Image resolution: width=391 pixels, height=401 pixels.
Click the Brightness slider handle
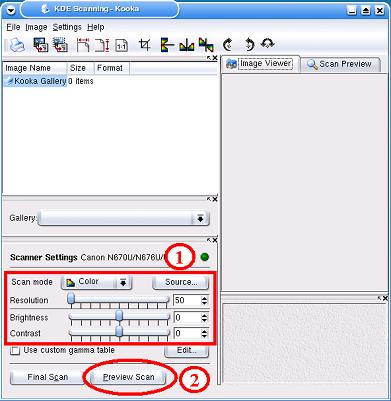click(x=119, y=316)
